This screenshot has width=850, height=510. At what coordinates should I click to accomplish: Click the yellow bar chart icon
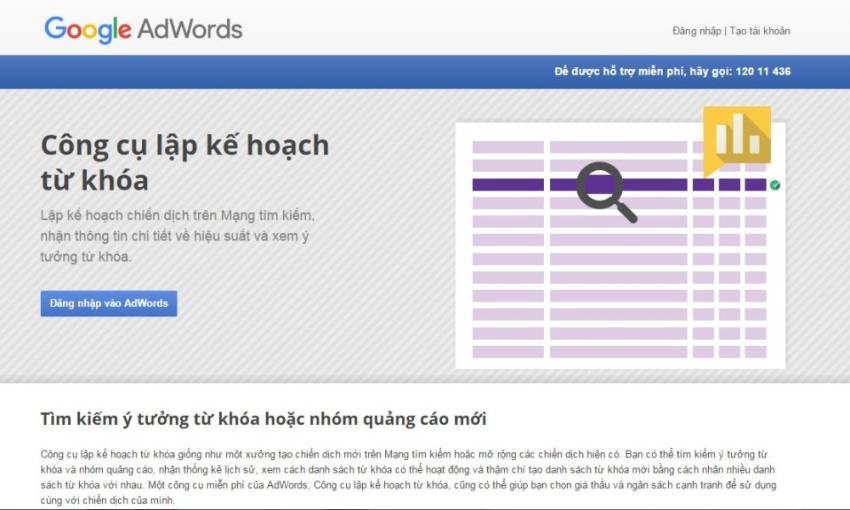coord(737,141)
